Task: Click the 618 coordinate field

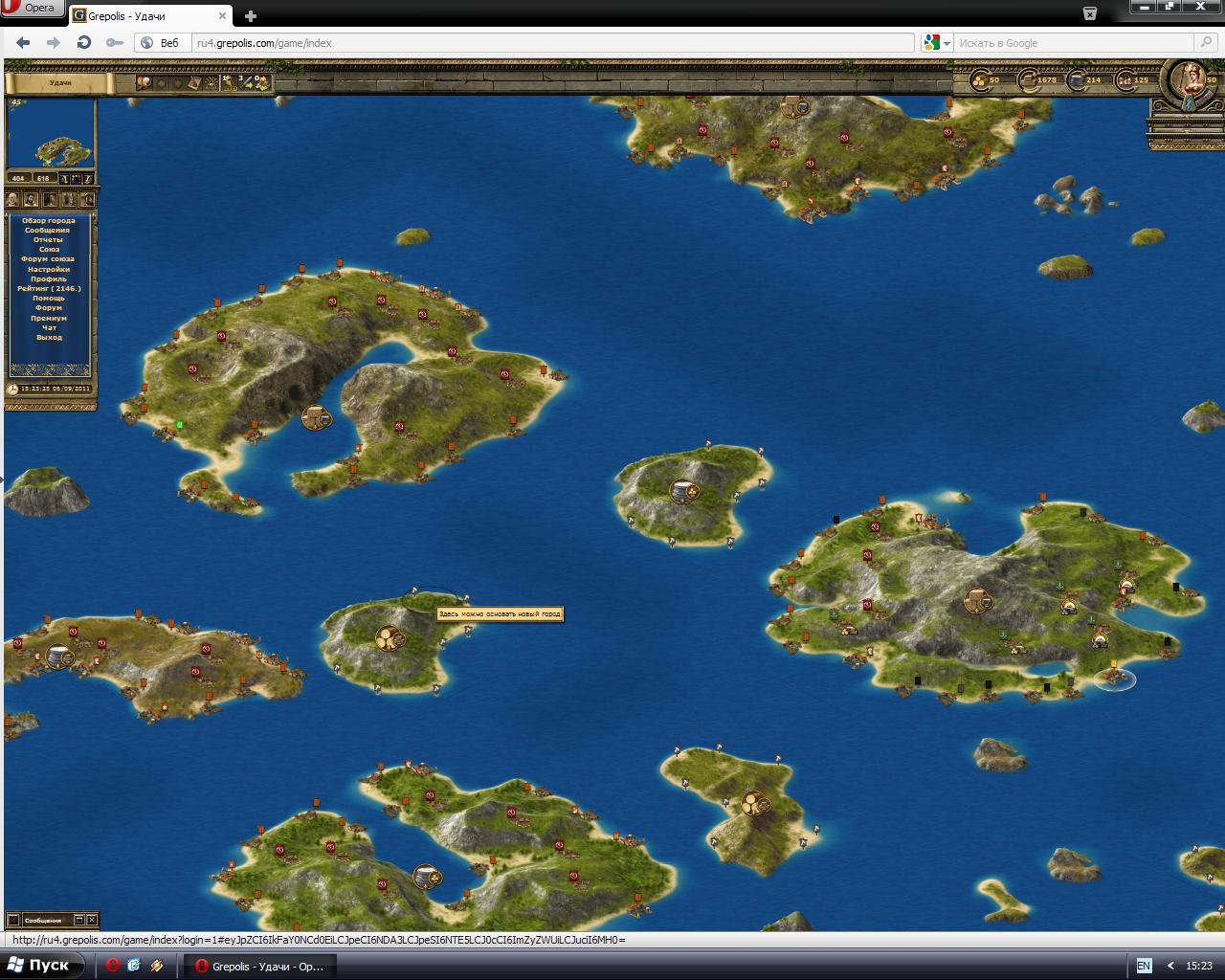Action: point(43,178)
